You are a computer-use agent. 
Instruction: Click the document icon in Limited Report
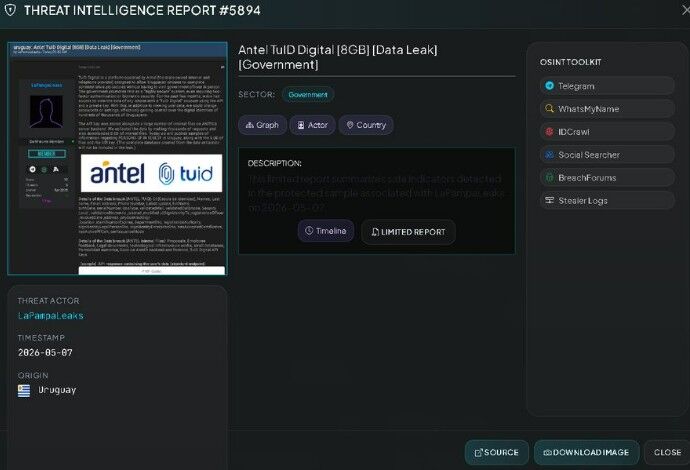click(375, 232)
